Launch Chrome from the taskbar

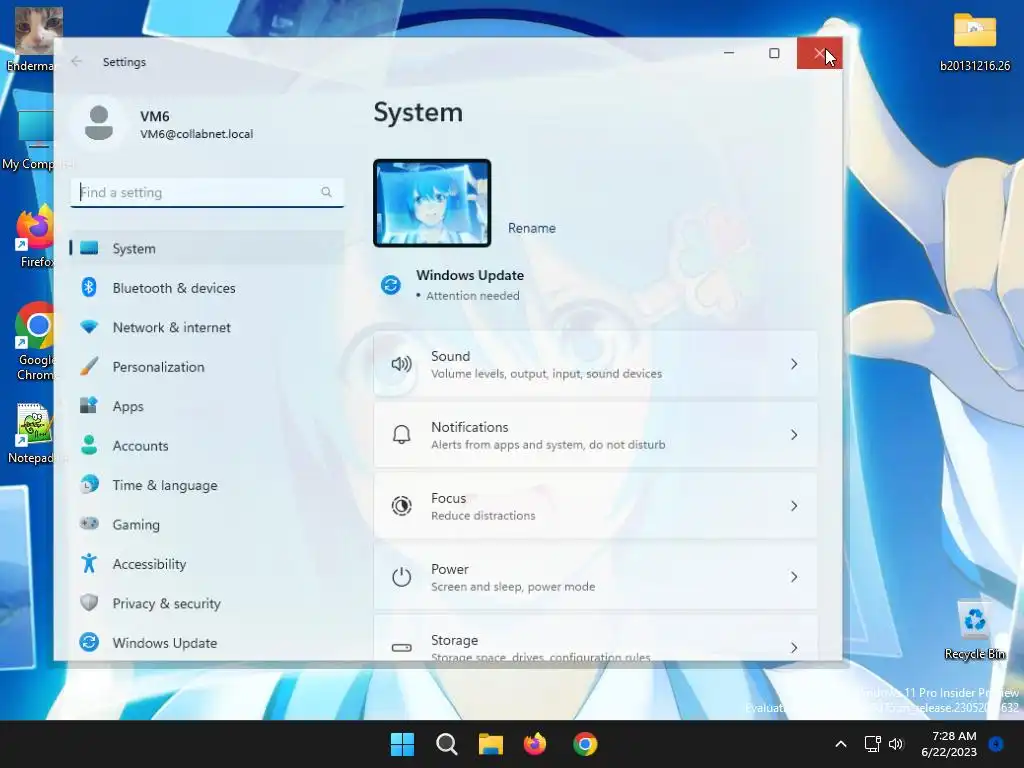(x=585, y=744)
